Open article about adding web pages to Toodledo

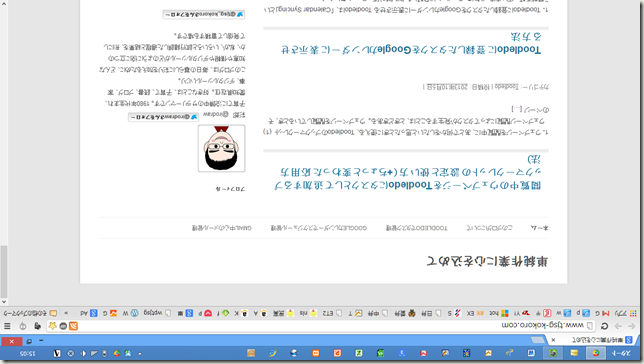(407, 173)
